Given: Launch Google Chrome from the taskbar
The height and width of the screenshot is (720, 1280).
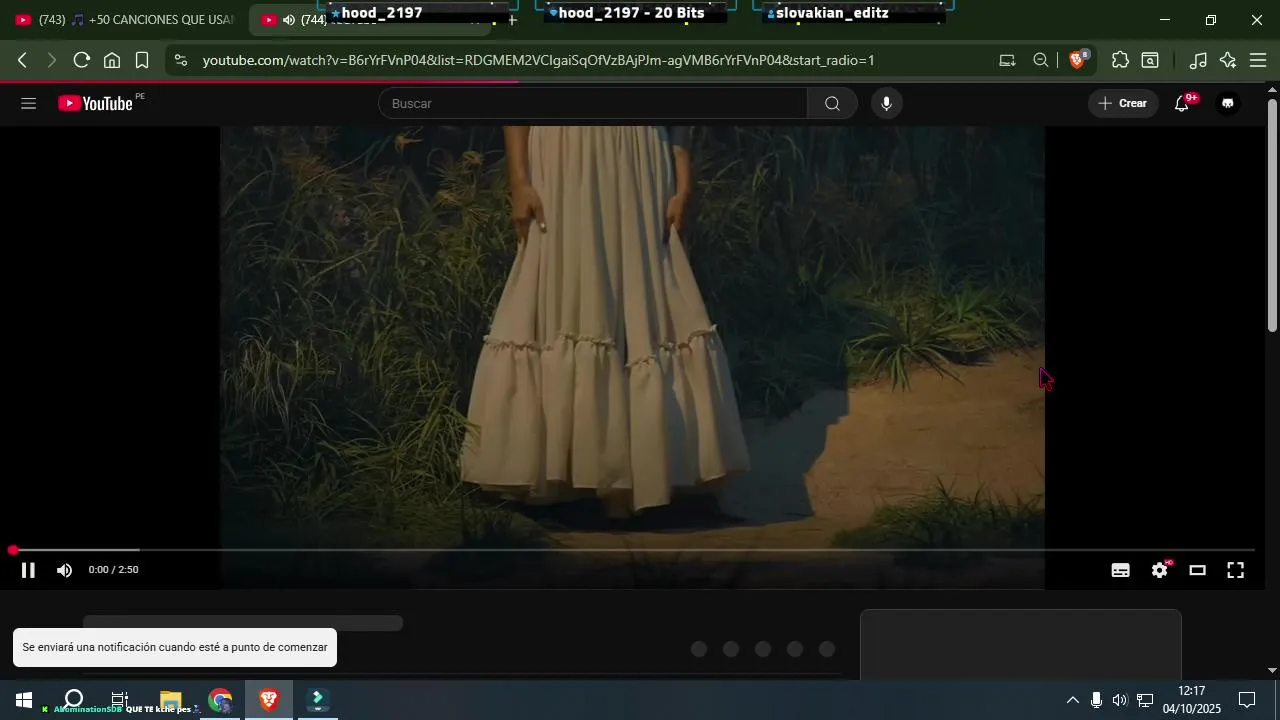Looking at the screenshot, I should coord(220,700).
